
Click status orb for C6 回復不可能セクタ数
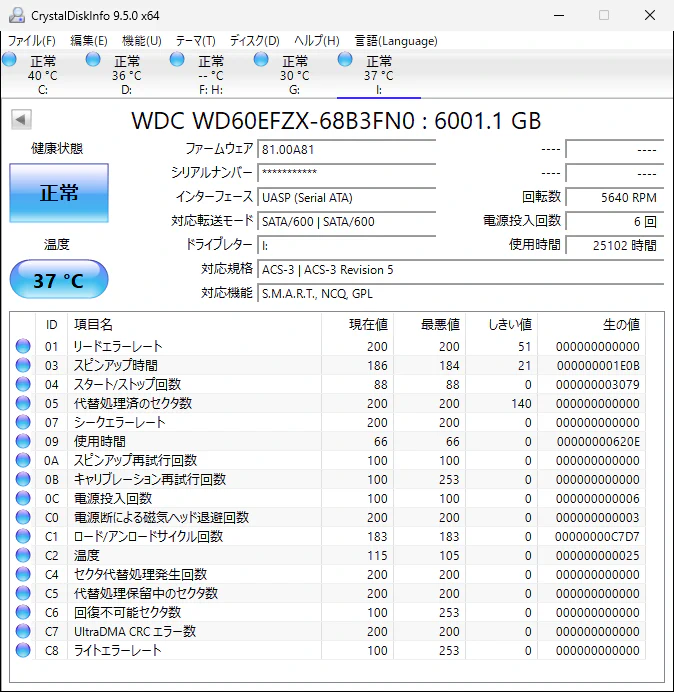(x=23, y=612)
